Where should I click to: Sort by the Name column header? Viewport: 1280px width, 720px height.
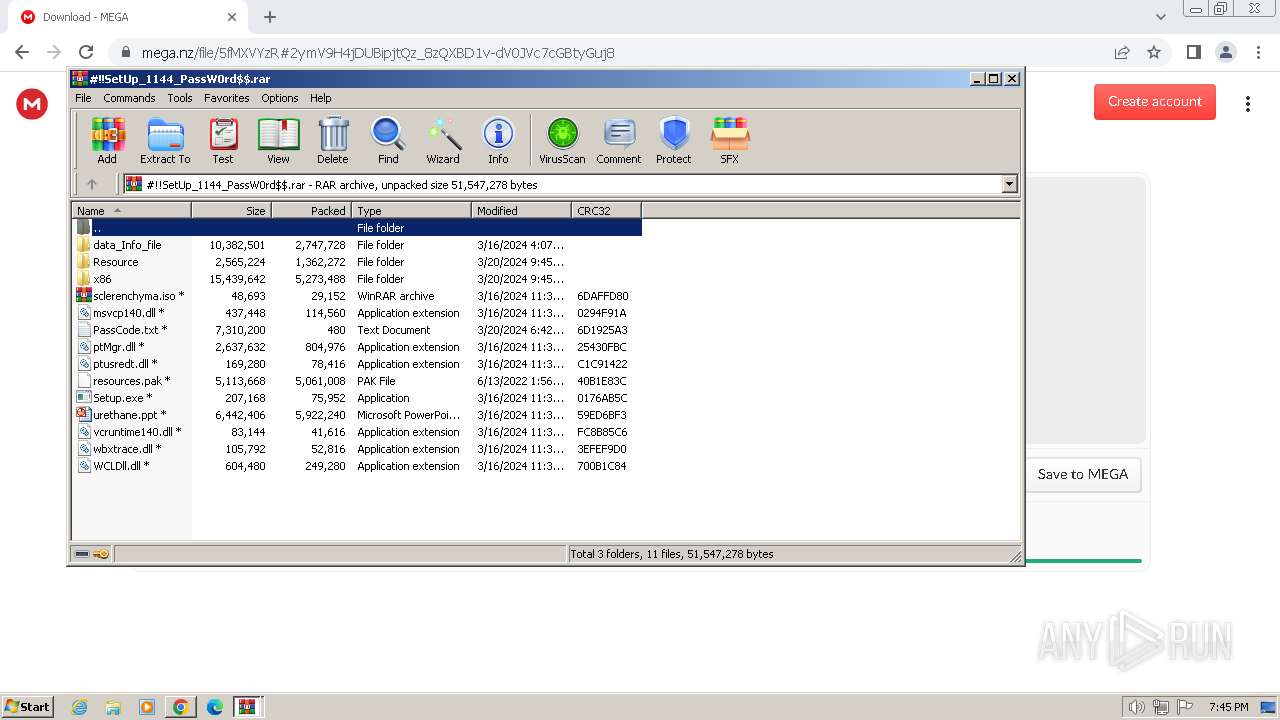point(131,210)
